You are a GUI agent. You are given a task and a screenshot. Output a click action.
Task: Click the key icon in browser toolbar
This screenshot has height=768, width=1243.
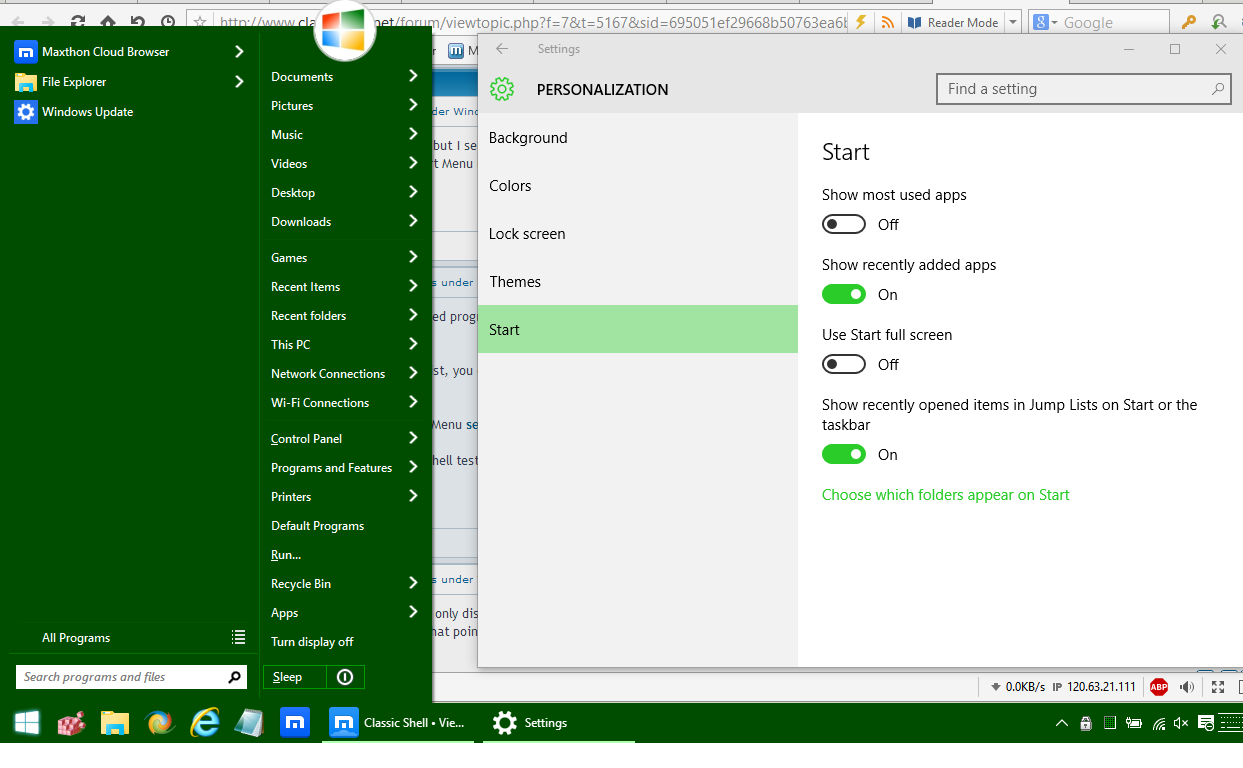click(1188, 22)
